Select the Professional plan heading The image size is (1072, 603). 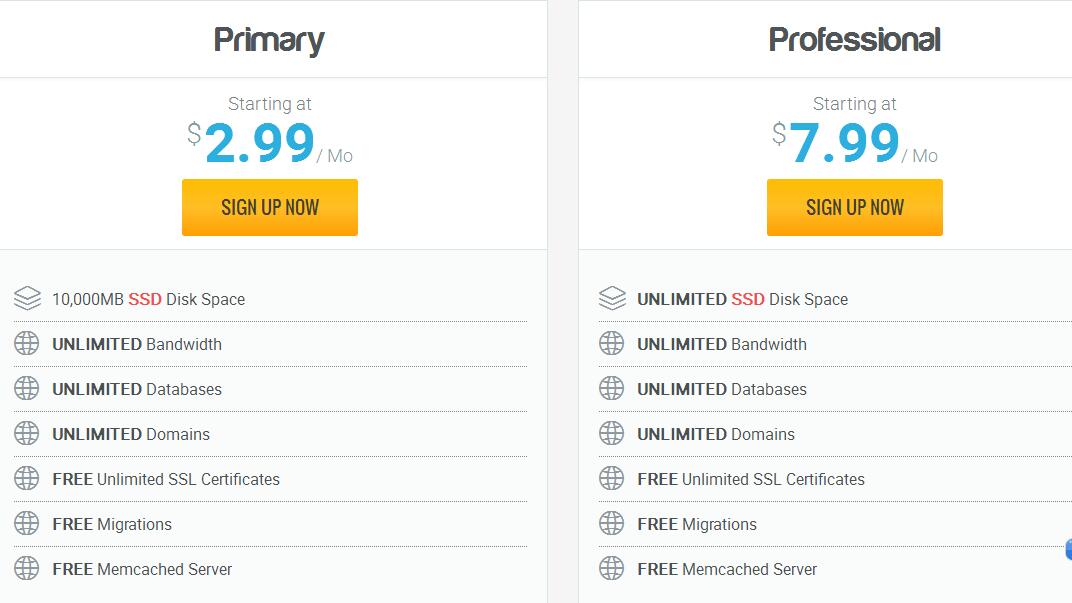coord(854,40)
